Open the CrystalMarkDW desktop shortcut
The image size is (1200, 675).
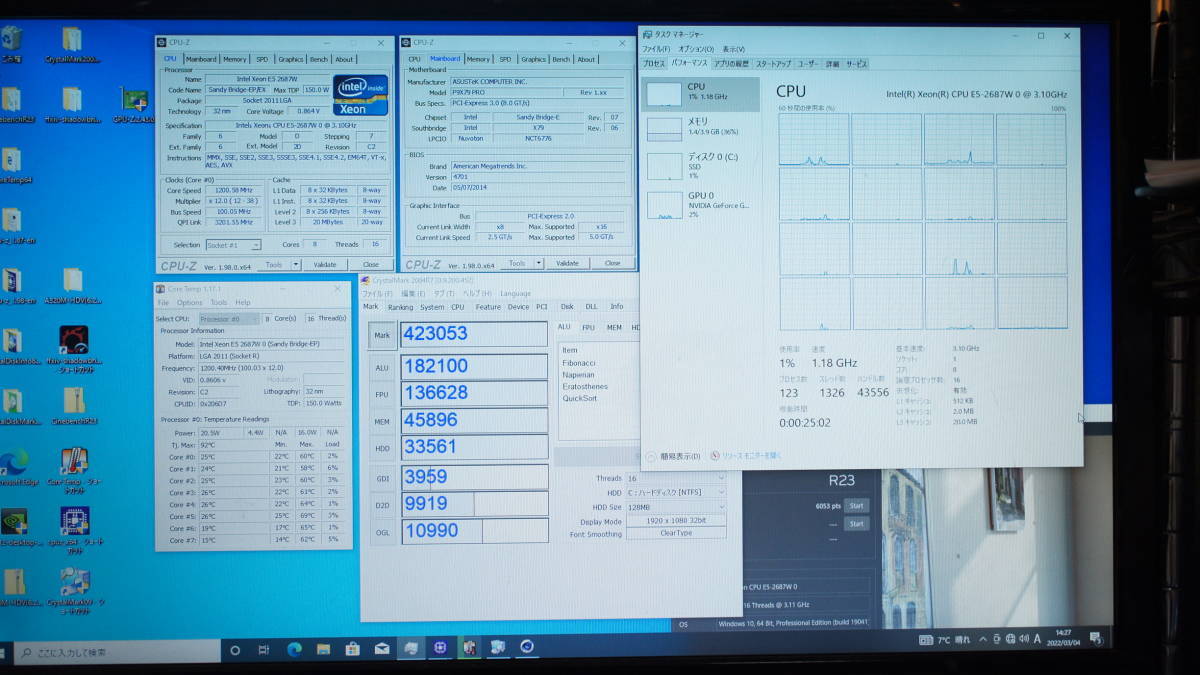pyautogui.click(x=74, y=588)
